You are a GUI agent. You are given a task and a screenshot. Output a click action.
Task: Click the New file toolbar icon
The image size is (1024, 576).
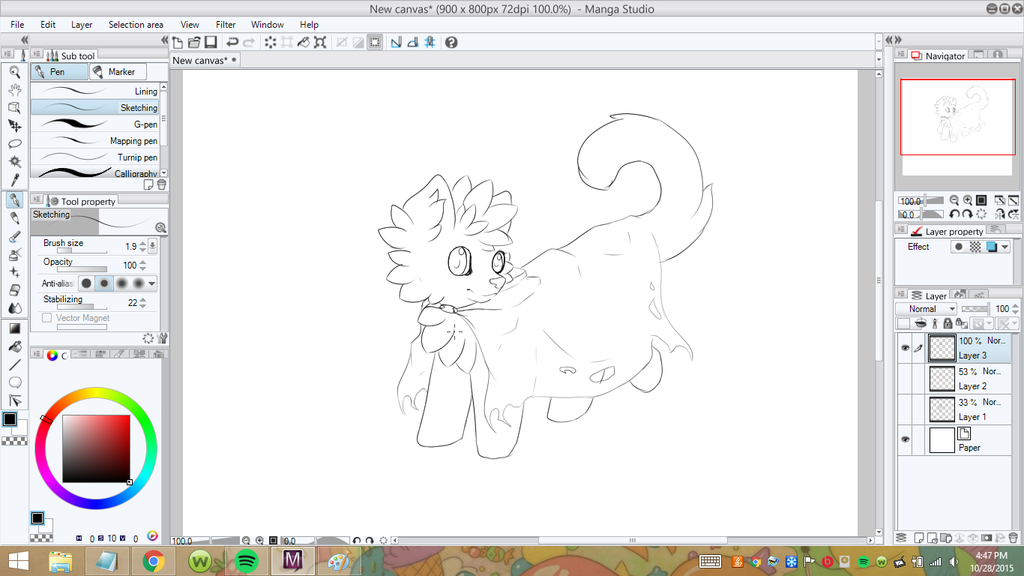178,42
